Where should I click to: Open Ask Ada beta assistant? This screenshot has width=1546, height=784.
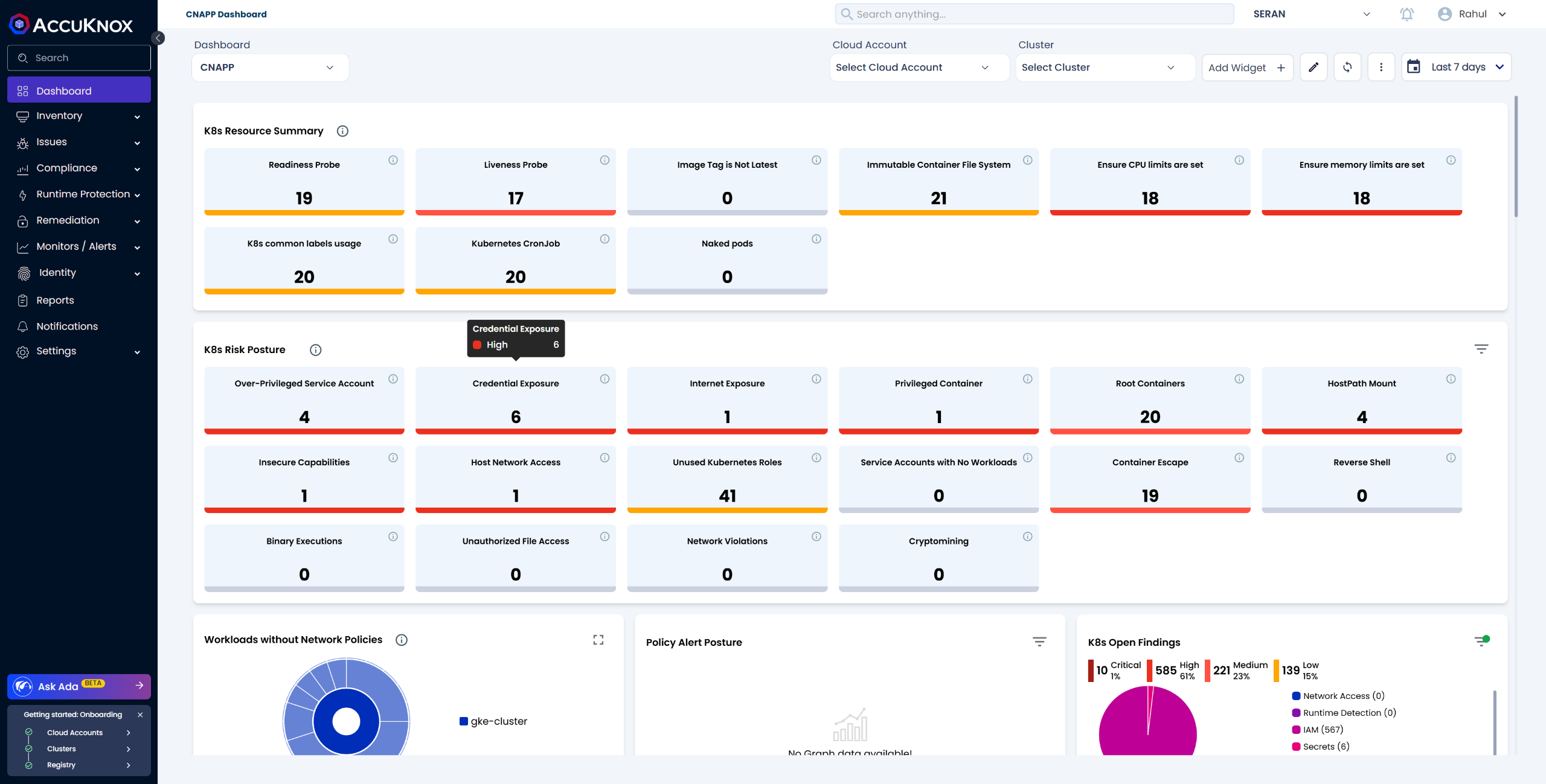tap(79, 686)
